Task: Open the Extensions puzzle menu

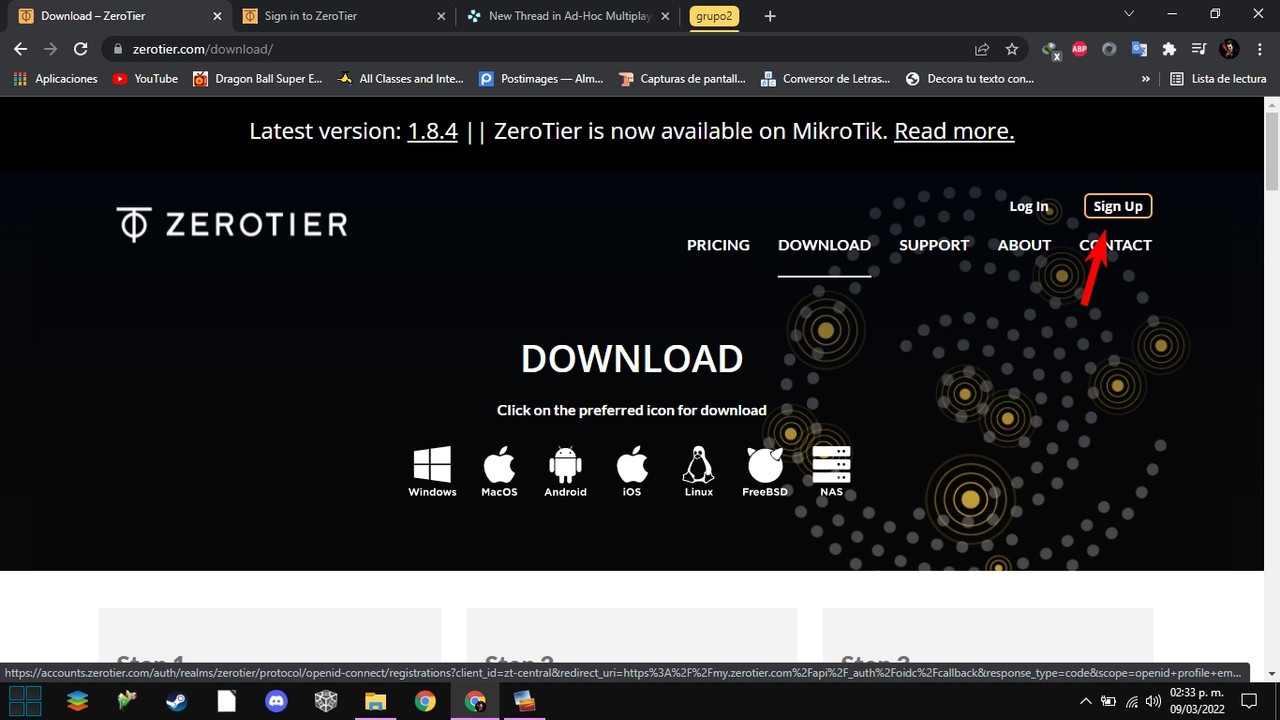Action: coord(1169,49)
